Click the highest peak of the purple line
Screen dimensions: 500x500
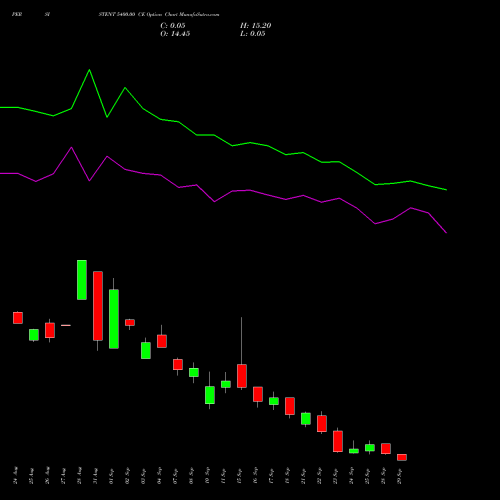(71, 147)
